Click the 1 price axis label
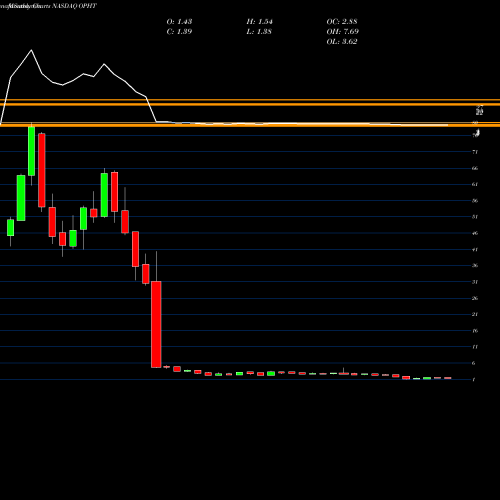The image size is (500, 500). click(x=474, y=380)
